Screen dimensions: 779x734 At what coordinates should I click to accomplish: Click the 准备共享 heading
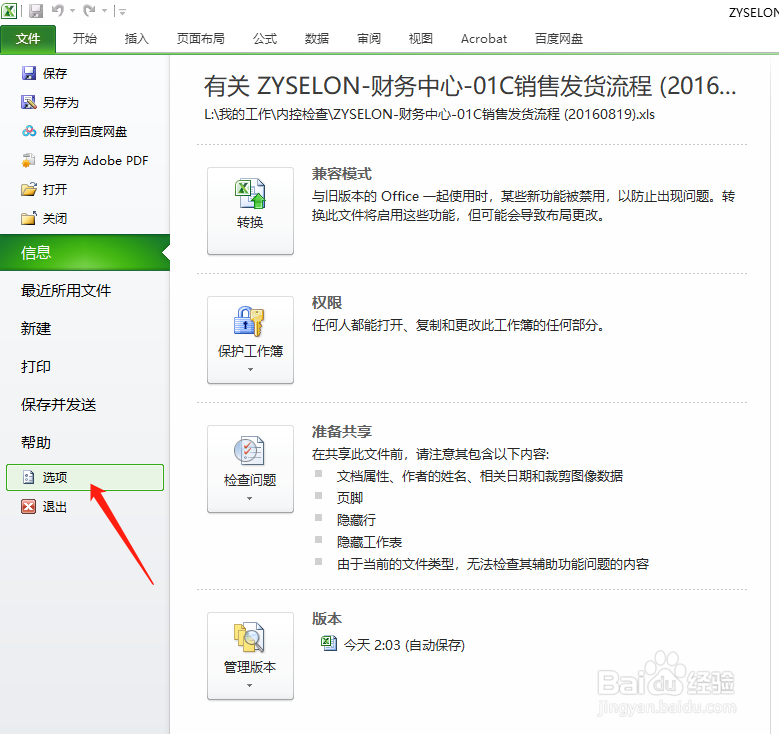342,431
